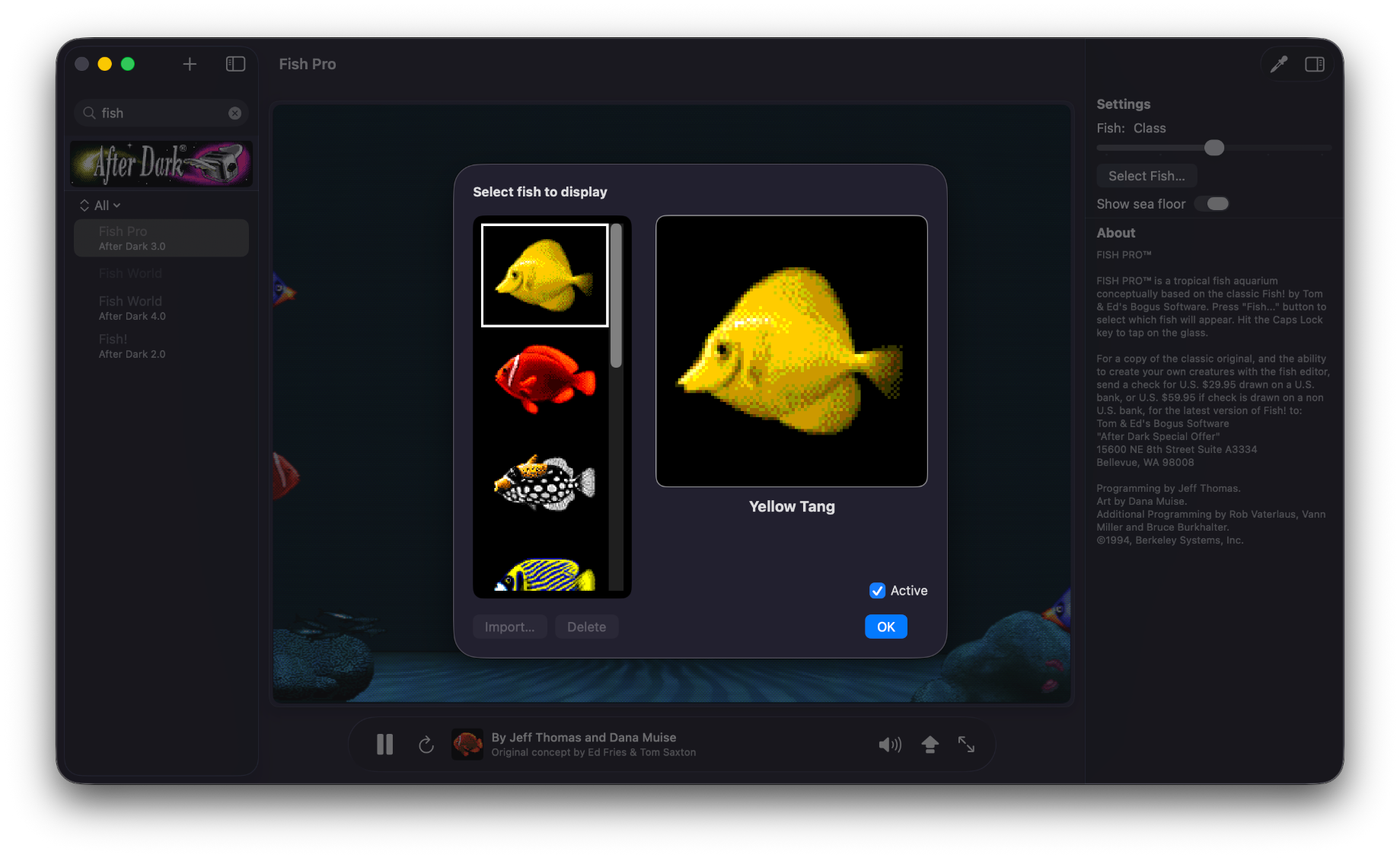Click the add new item plus icon
The height and width of the screenshot is (858, 1400).
190,64
